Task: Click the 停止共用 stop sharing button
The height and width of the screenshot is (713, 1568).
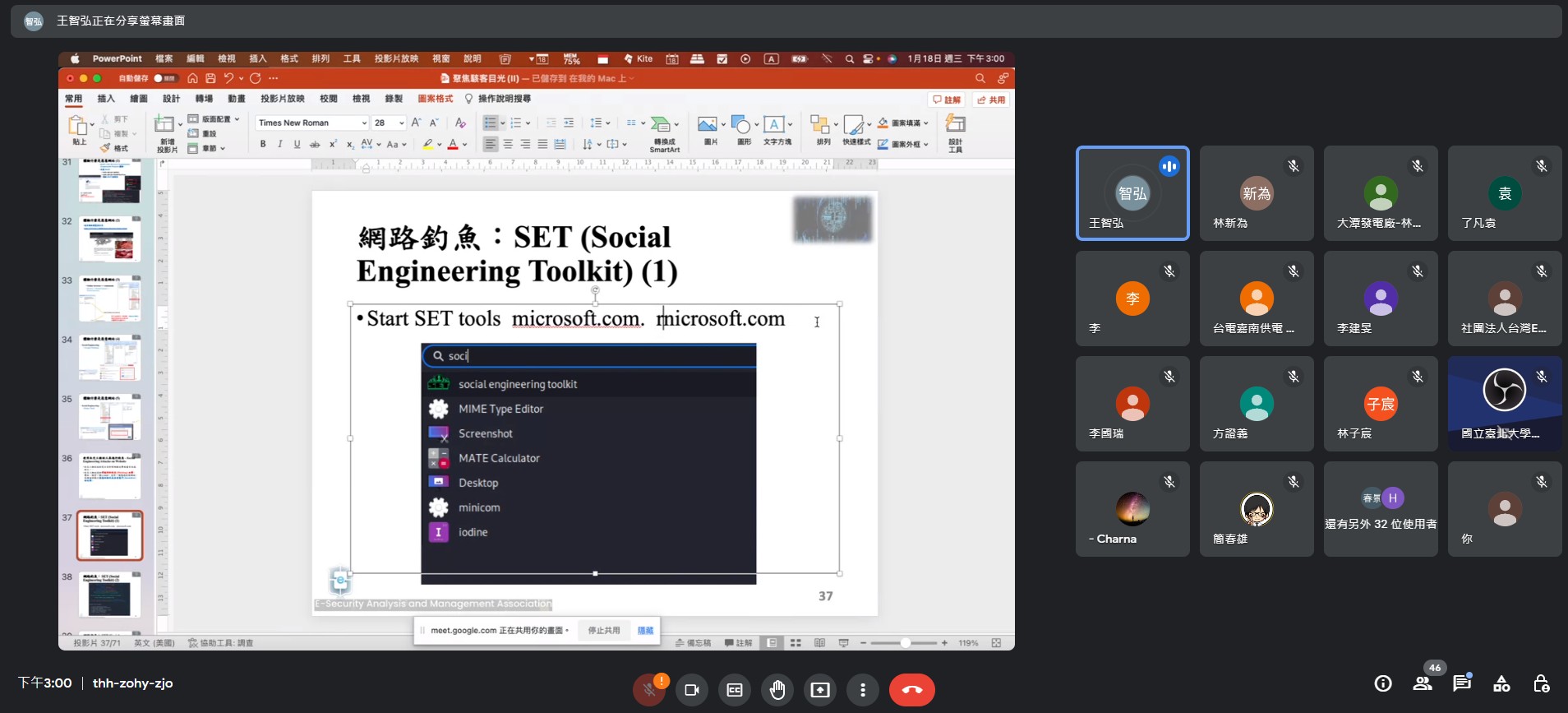Action: (x=604, y=630)
